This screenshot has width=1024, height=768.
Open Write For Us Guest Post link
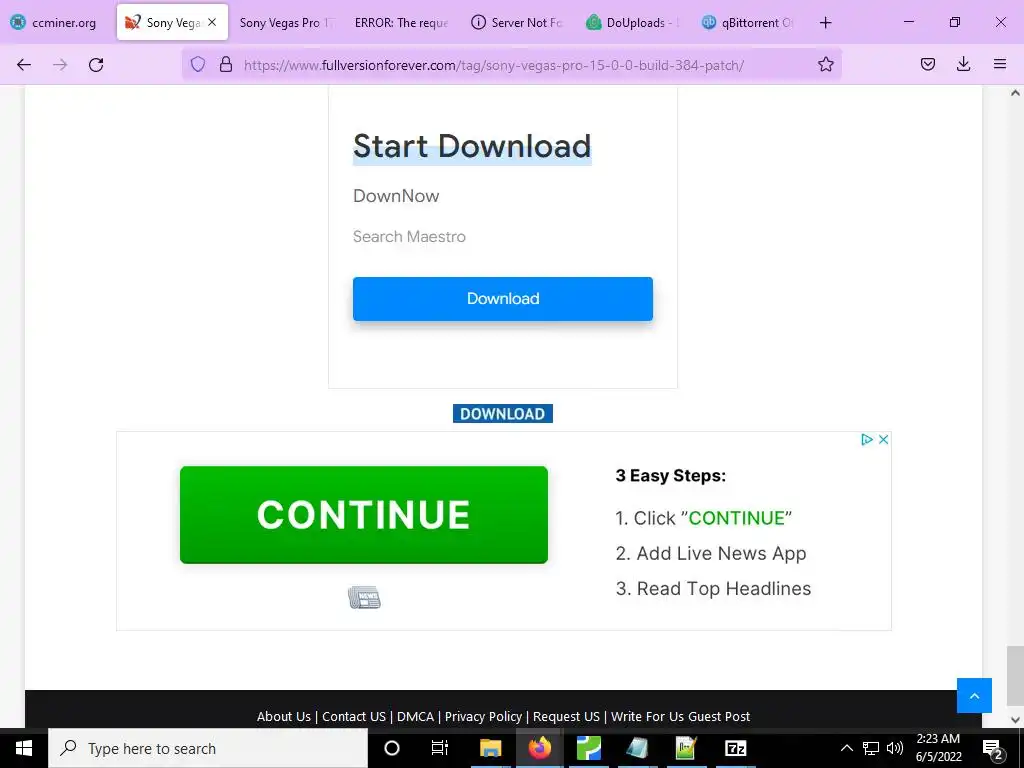click(x=680, y=716)
